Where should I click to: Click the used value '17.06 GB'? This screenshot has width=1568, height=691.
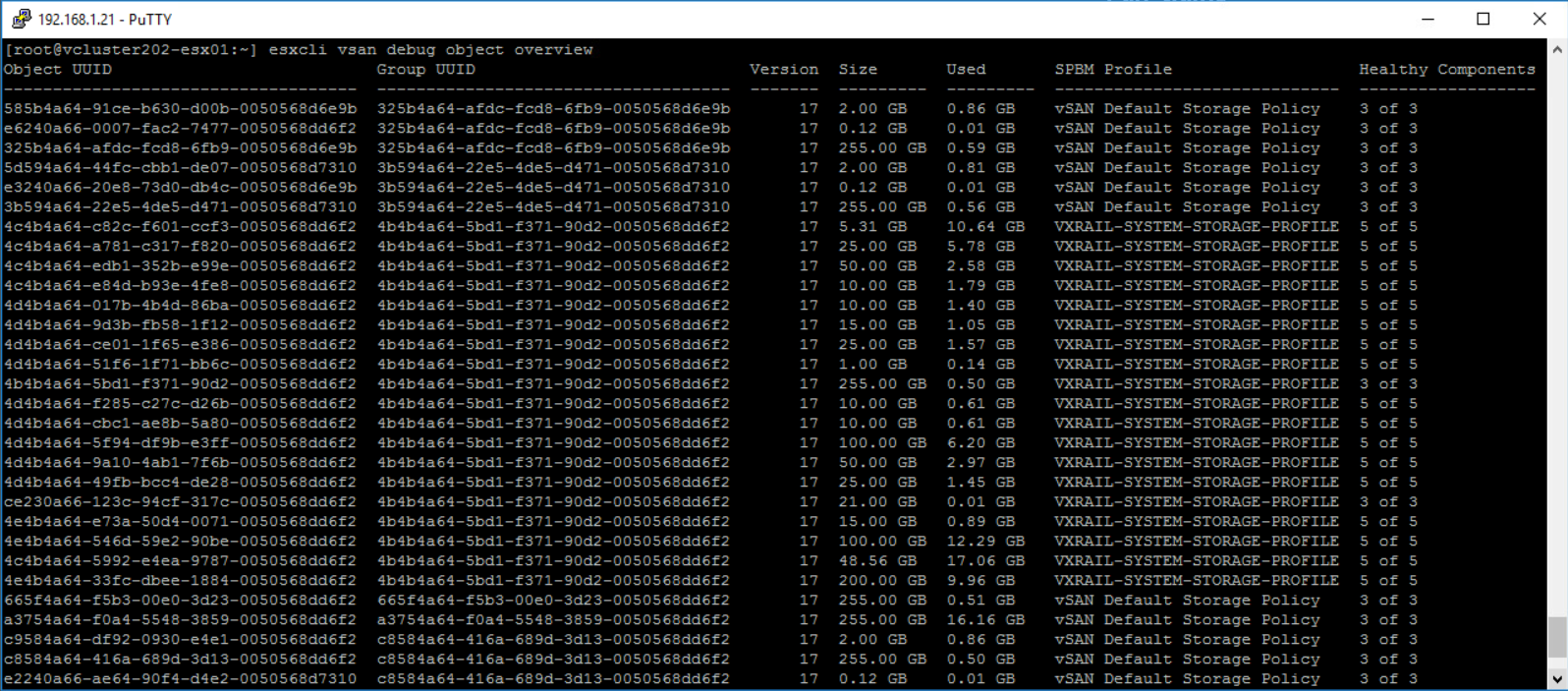985,561
